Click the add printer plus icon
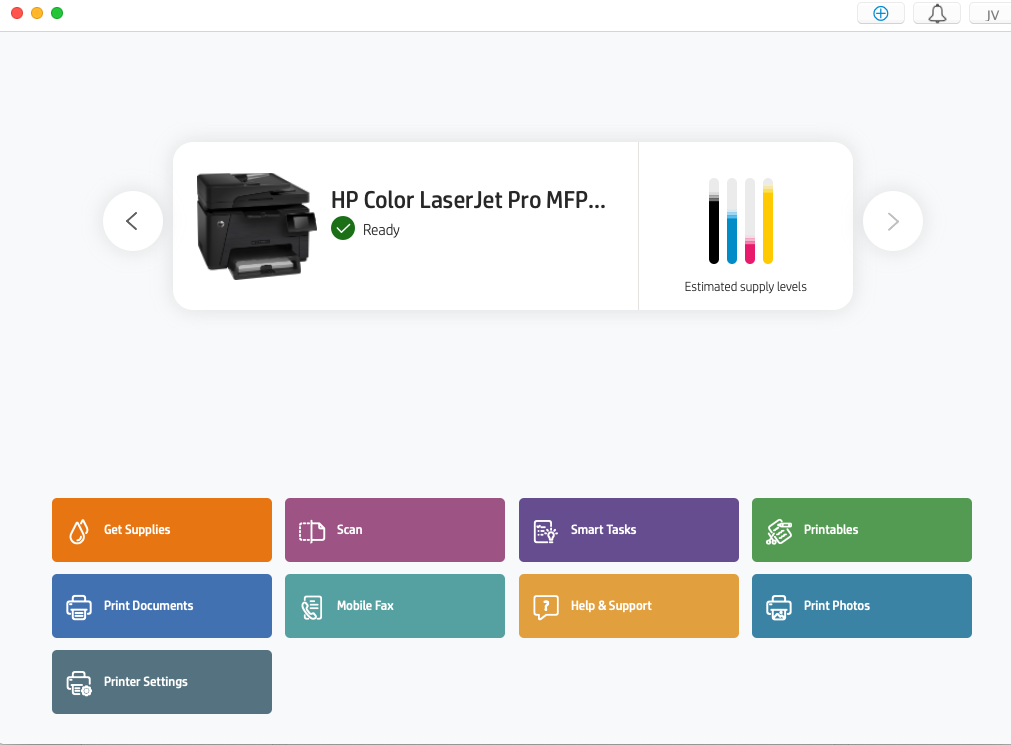Image resolution: width=1011 pixels, height=745 pixels. 880,14
